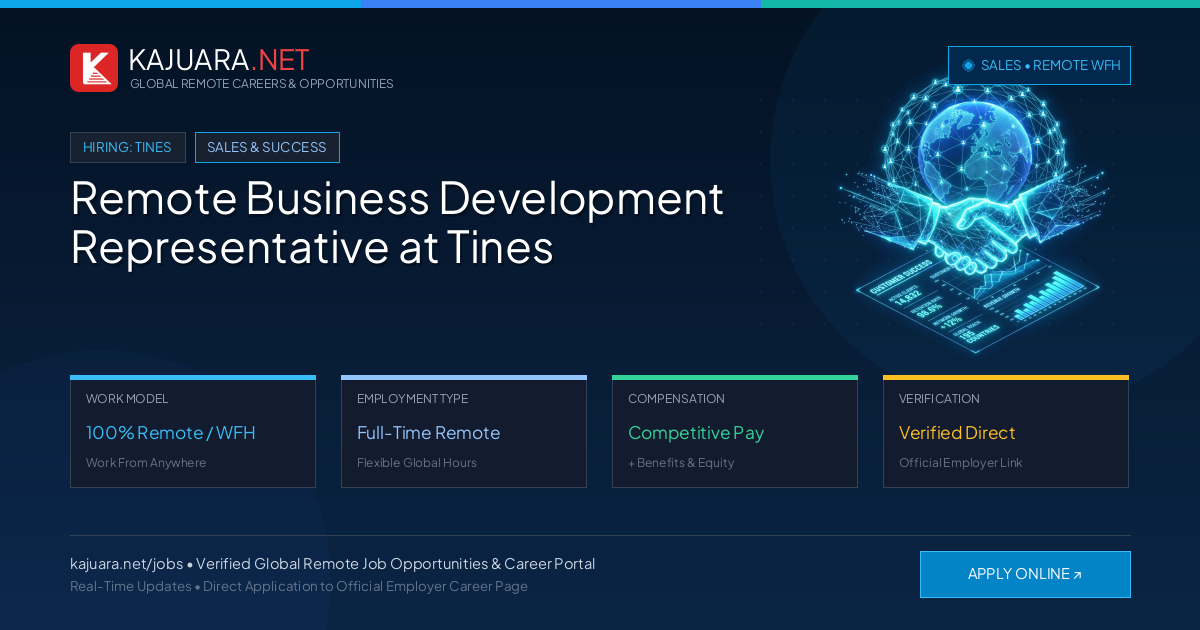This screenshot has height=630, width=1200.
Task: Click the 'SALES • REMOTE WFH' badge
Action: pos(1039,65)
